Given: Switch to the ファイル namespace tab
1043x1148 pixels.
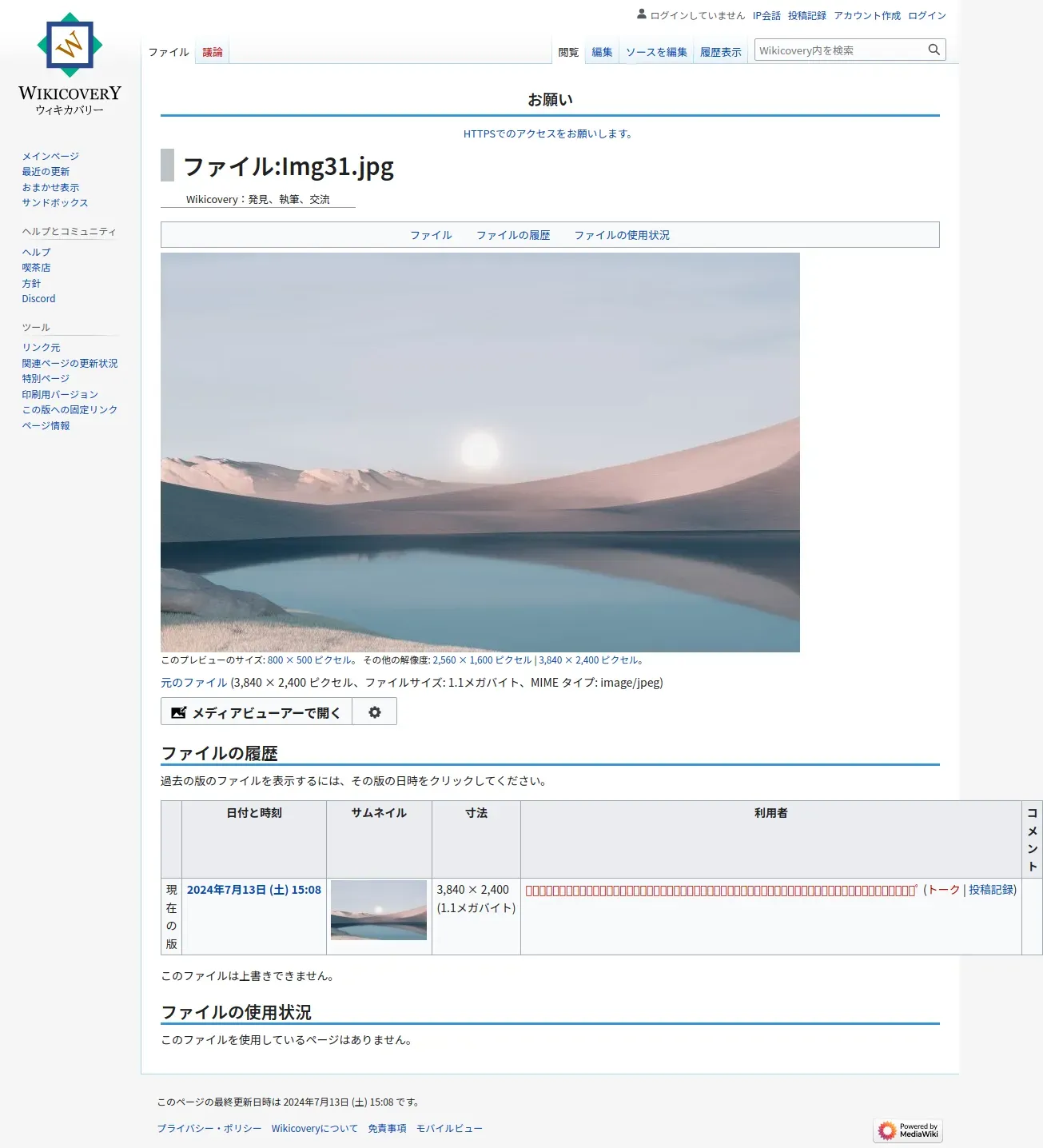Looking at the screenshot, I should 169,52.
